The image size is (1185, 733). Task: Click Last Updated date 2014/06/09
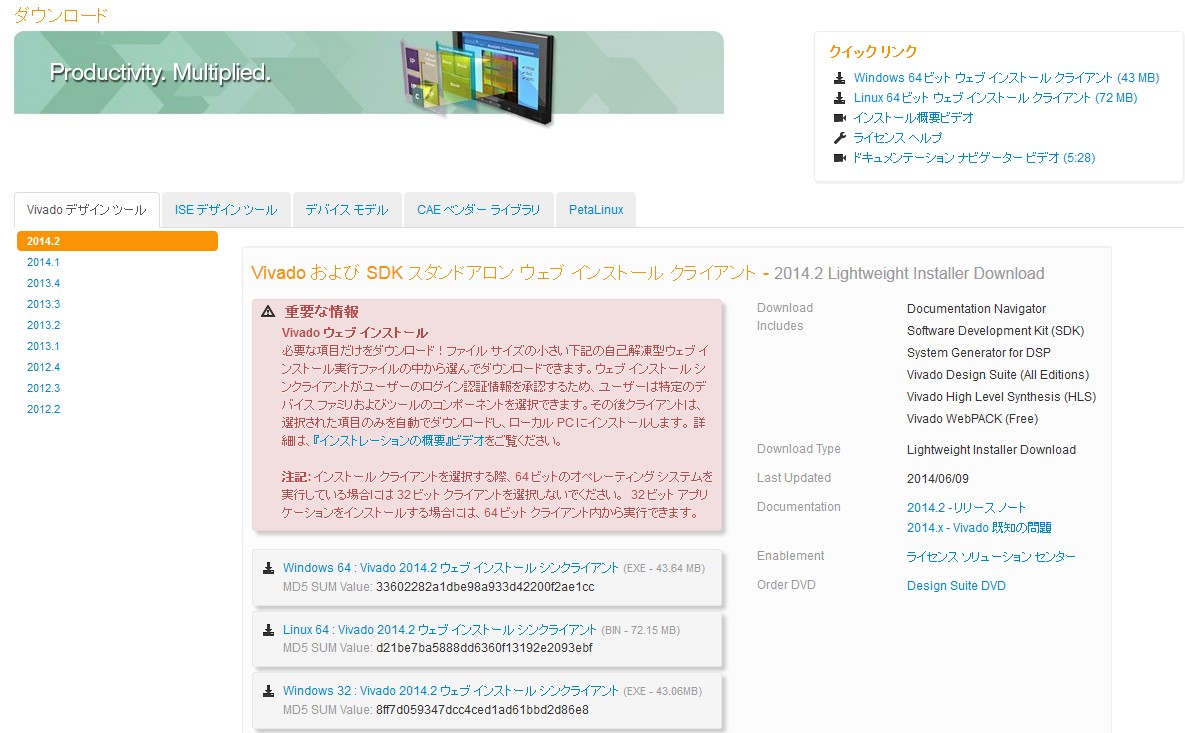pos(938,479)
